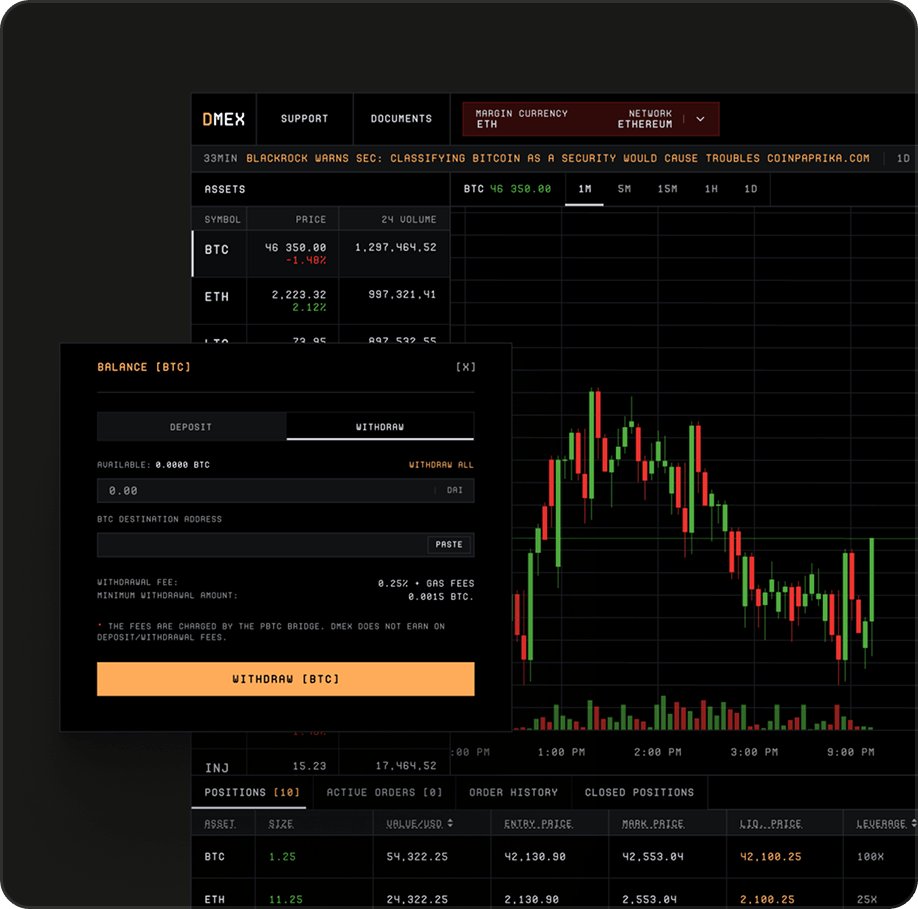
Task: Click BTC liquidation price 42,100.25
Action: click(x=770, y=857)
